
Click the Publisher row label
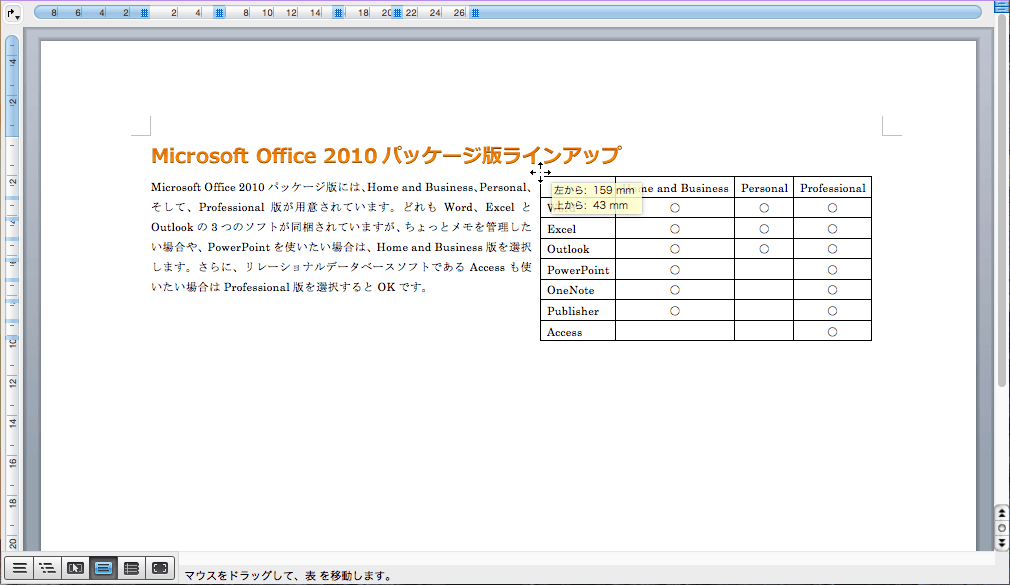click(573, 311)
